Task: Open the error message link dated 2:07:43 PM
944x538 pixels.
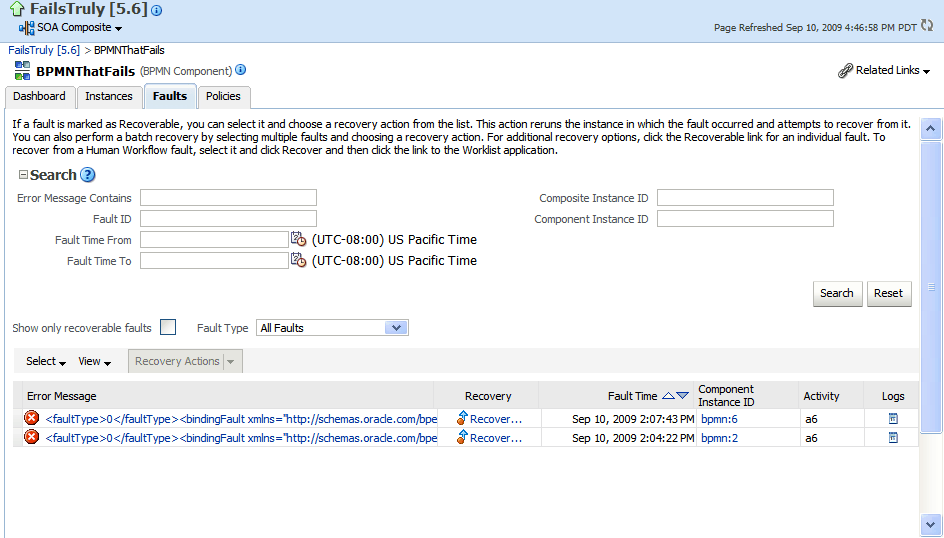Action: point(241,419)
